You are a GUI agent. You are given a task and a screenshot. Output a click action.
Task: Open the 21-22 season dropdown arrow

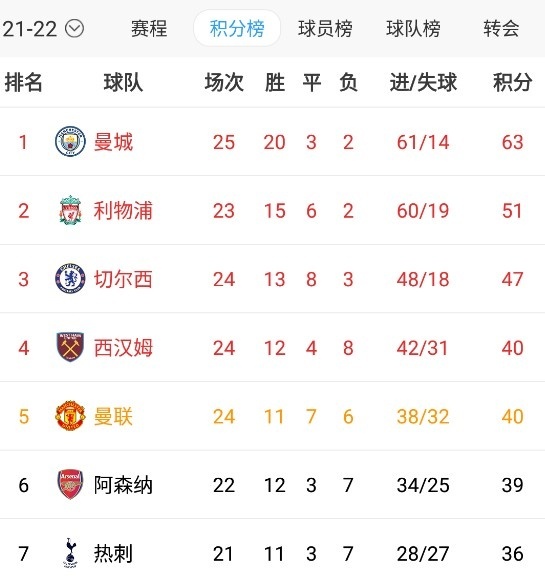pos(74,28)
